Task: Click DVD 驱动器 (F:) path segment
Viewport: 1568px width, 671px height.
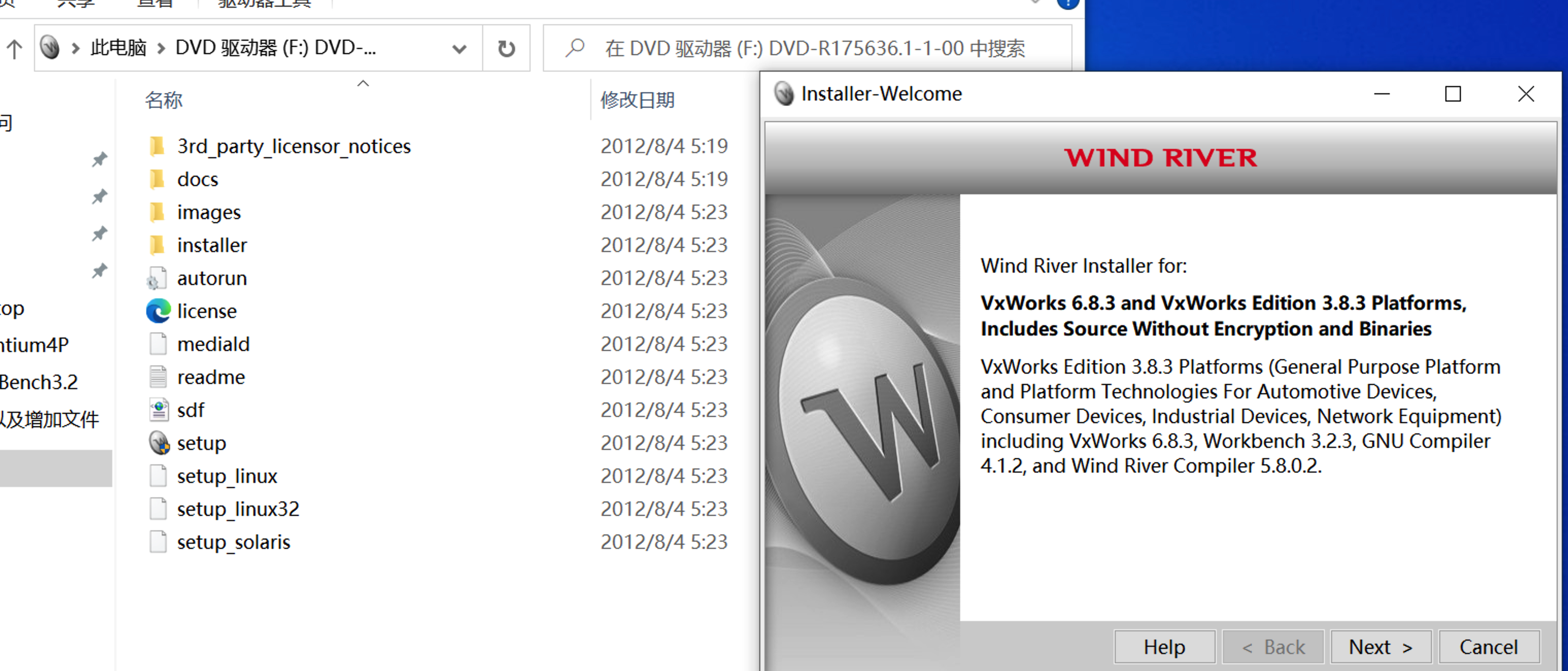Action: pos(276,48)
